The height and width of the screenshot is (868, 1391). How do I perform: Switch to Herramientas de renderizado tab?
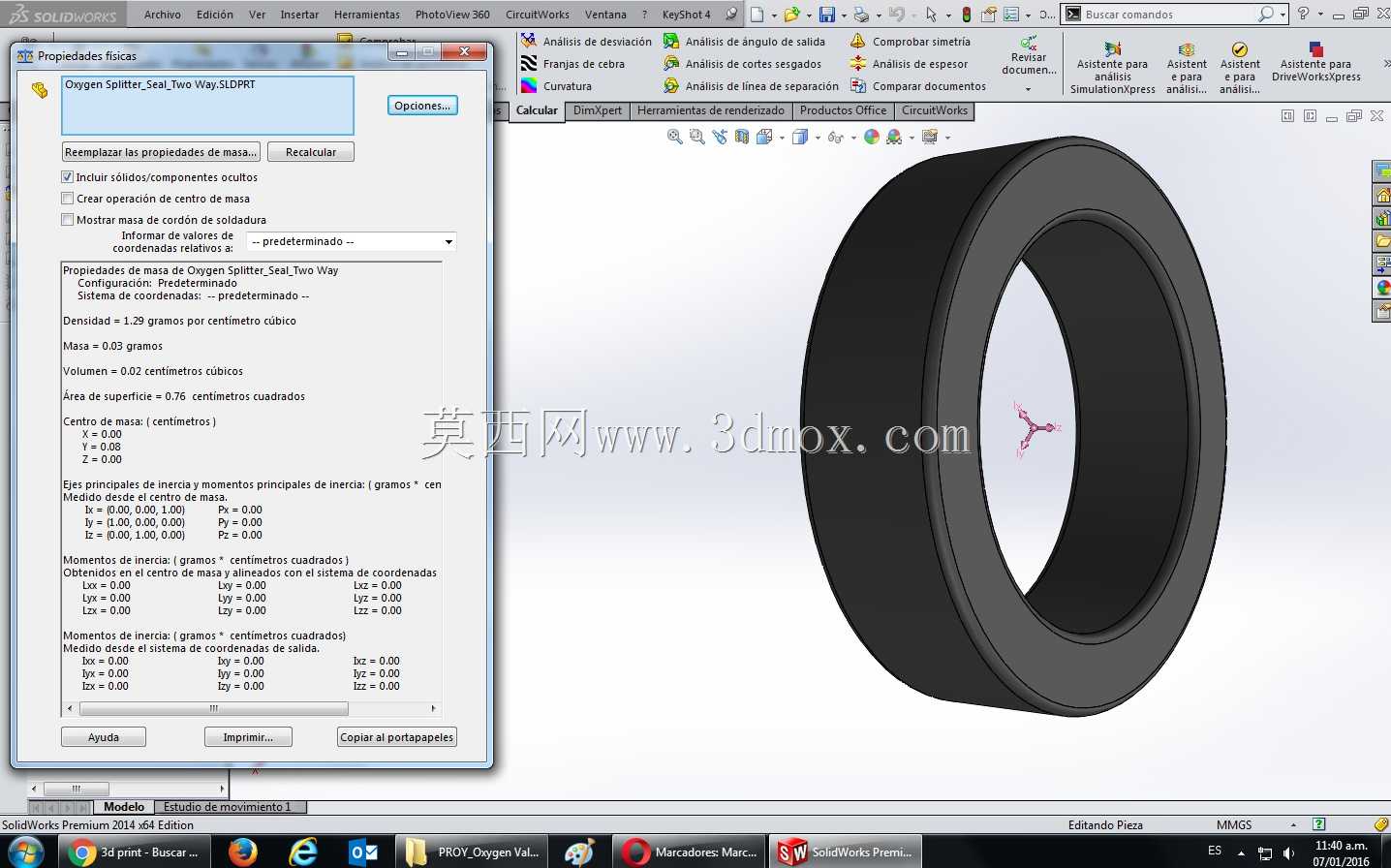tap(711, 110)
